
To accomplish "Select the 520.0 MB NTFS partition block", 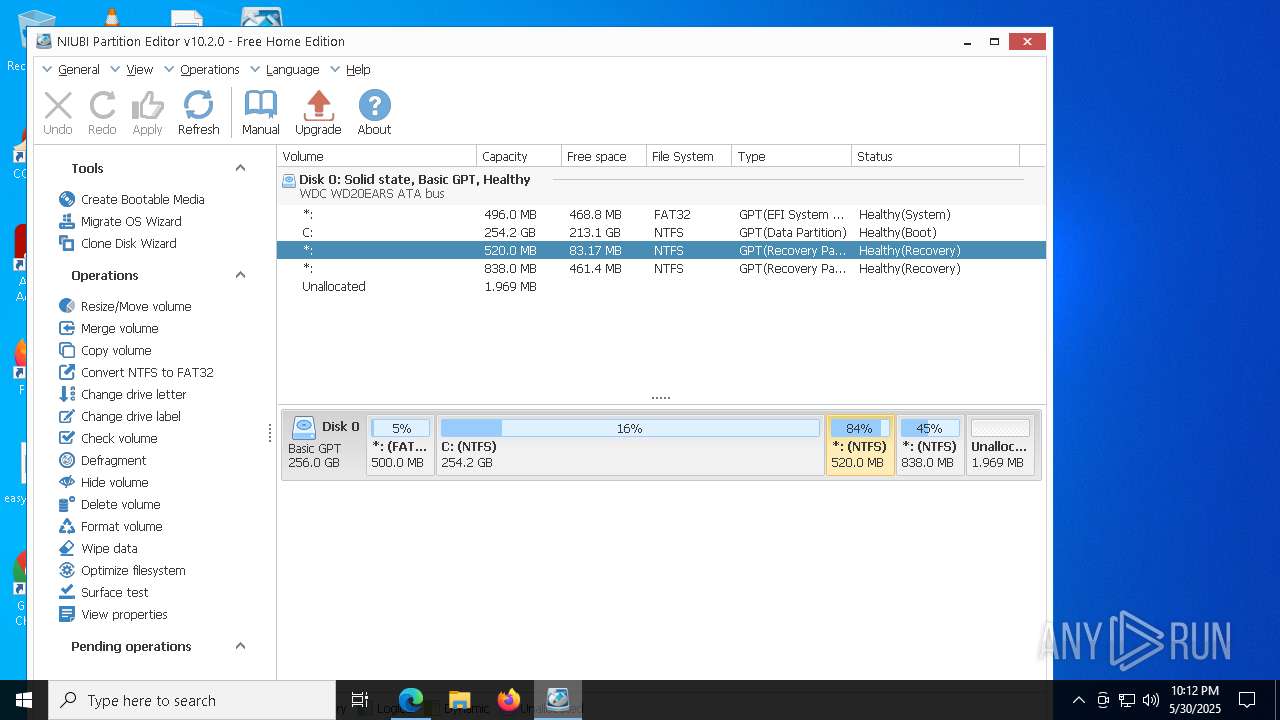I will click(x=860, y=445).
